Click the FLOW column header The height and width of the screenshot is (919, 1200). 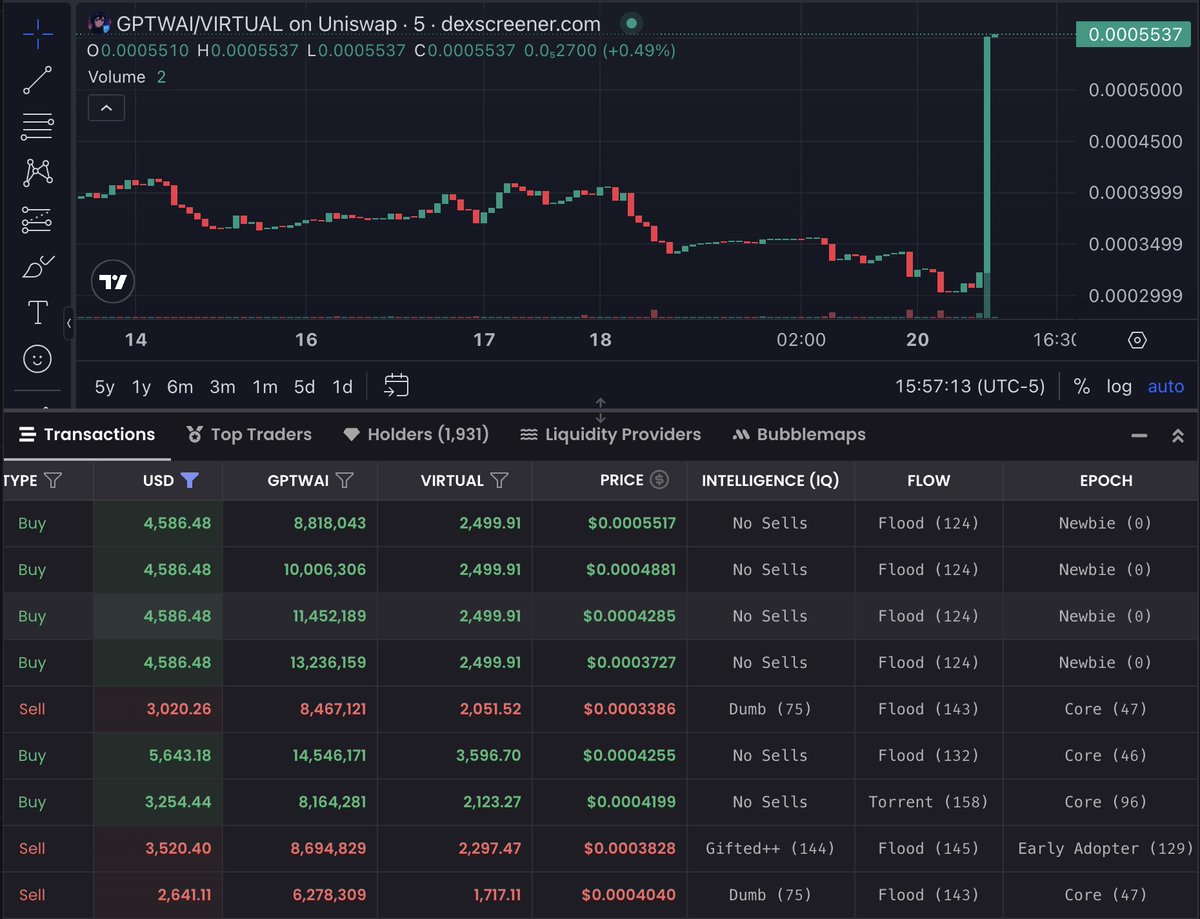tap(928, 480)
